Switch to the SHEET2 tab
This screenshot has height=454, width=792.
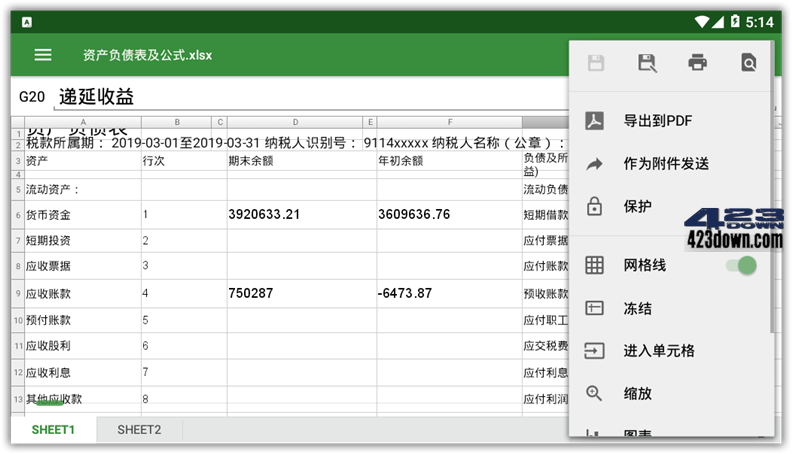(139, 430)
